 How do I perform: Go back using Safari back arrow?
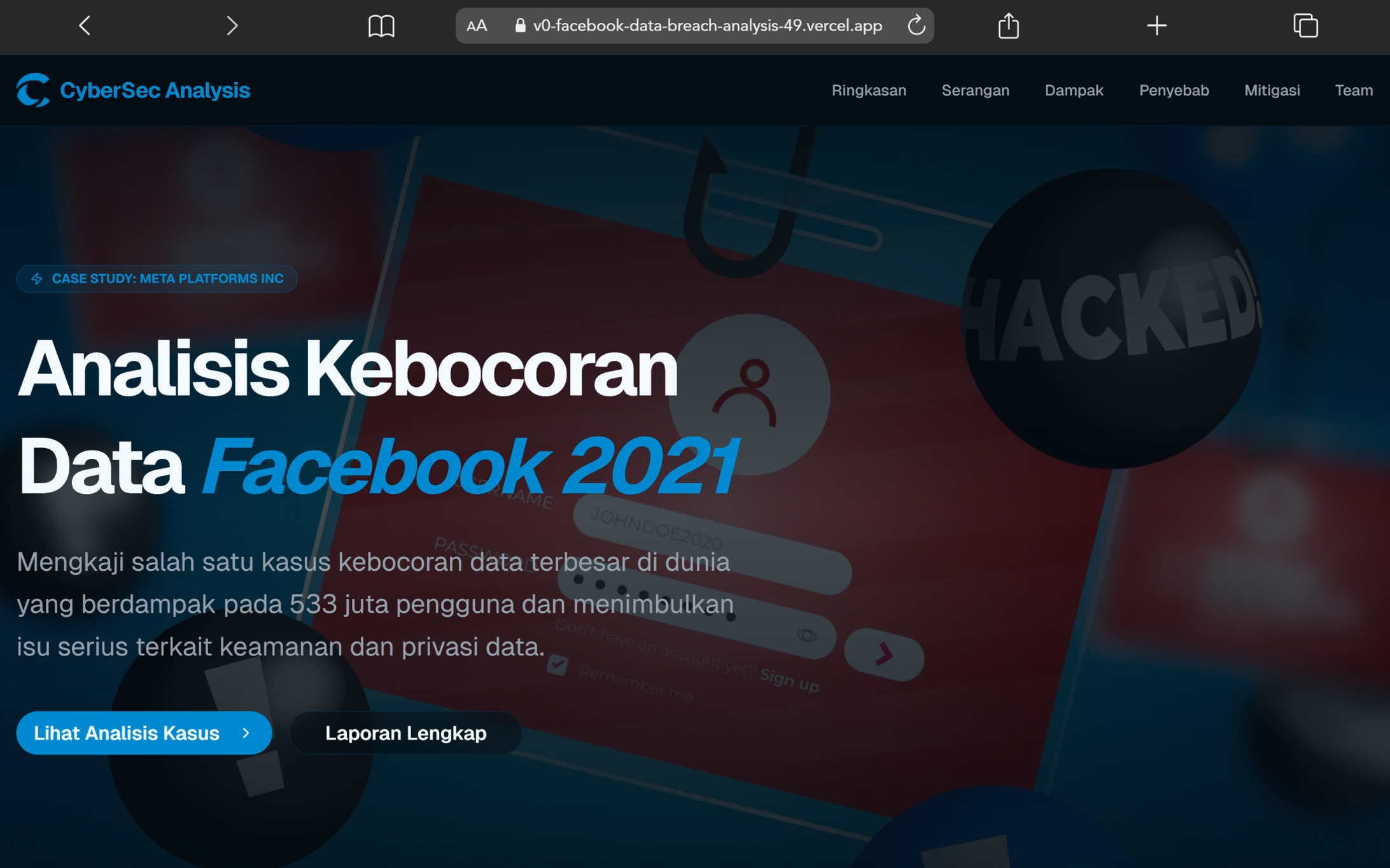click(x=85, y=26)
